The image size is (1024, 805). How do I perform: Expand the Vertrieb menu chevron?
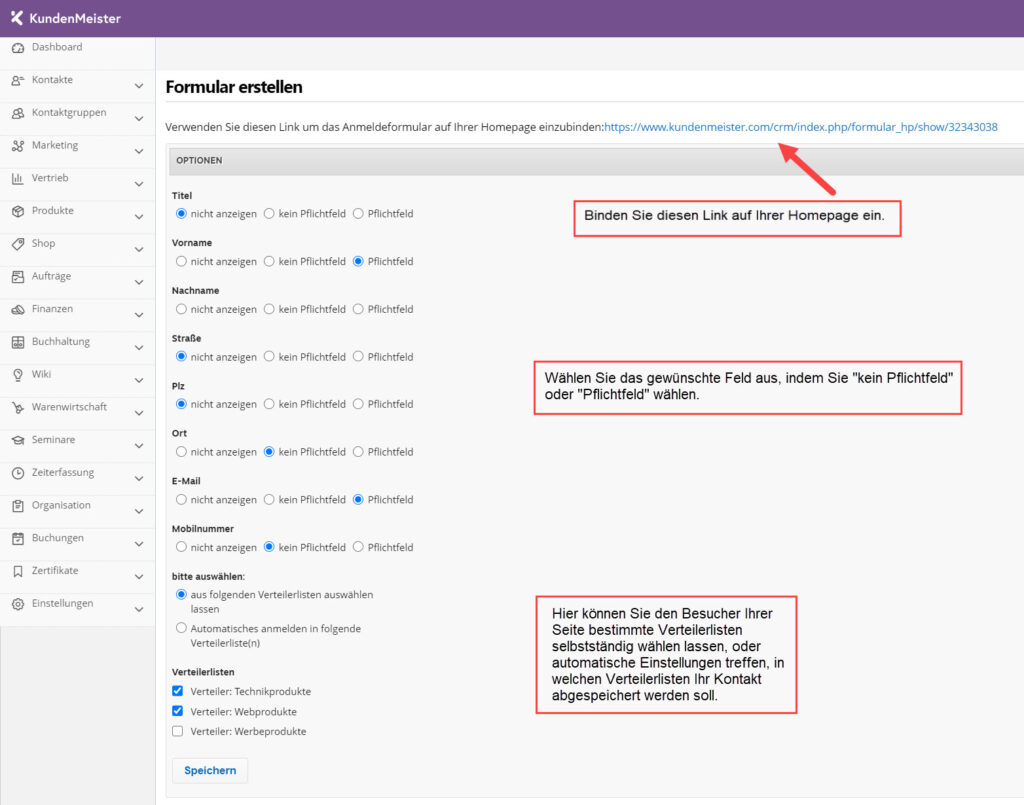pyautogui.click(x=139, y=183)
